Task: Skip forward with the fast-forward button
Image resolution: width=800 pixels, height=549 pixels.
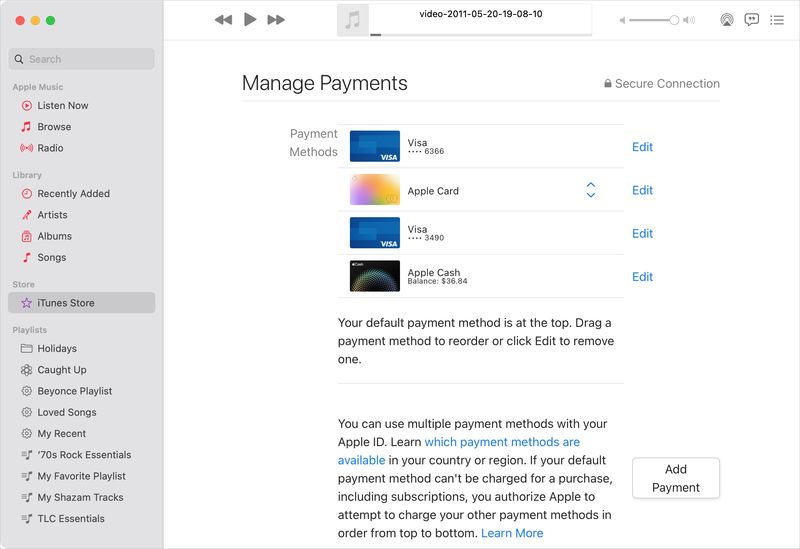Action: click(x=276, y=20)
